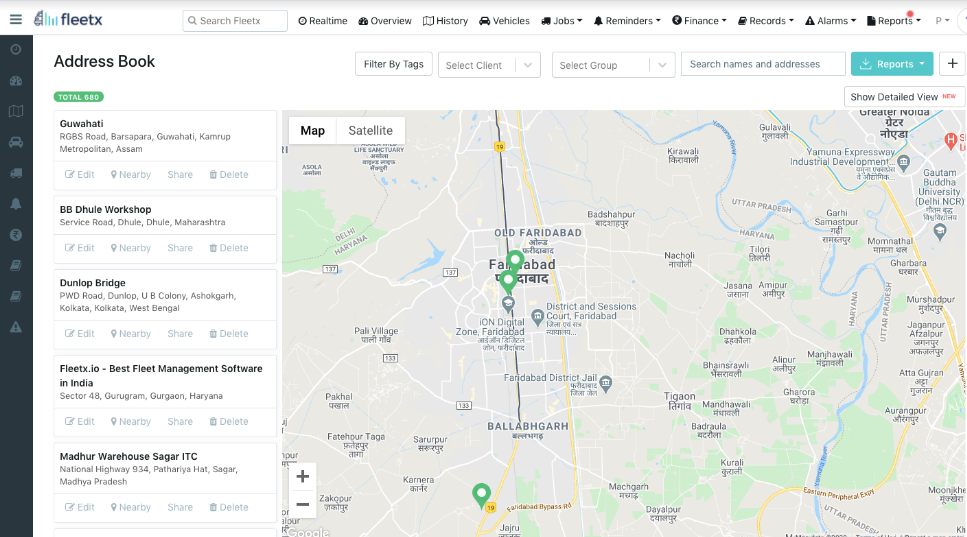Click Show Detailed View button
The height and width of the screenshot is (537, 967).
tap(903, 97)
